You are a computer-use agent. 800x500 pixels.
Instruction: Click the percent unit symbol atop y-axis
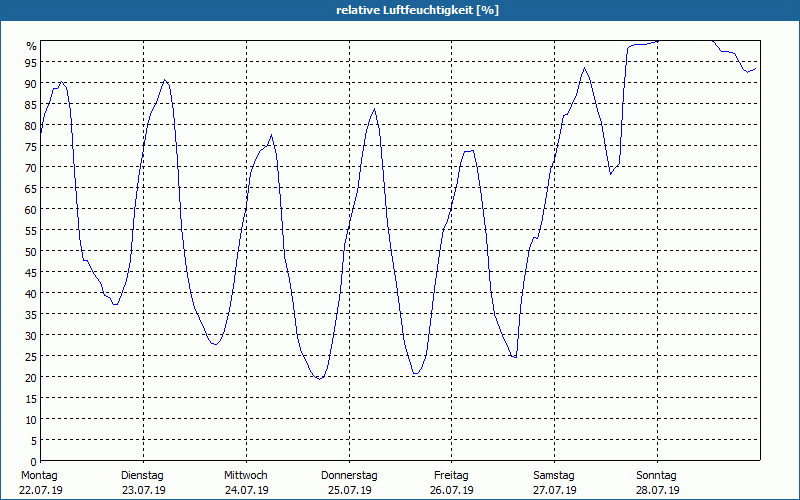click(32, 46)
